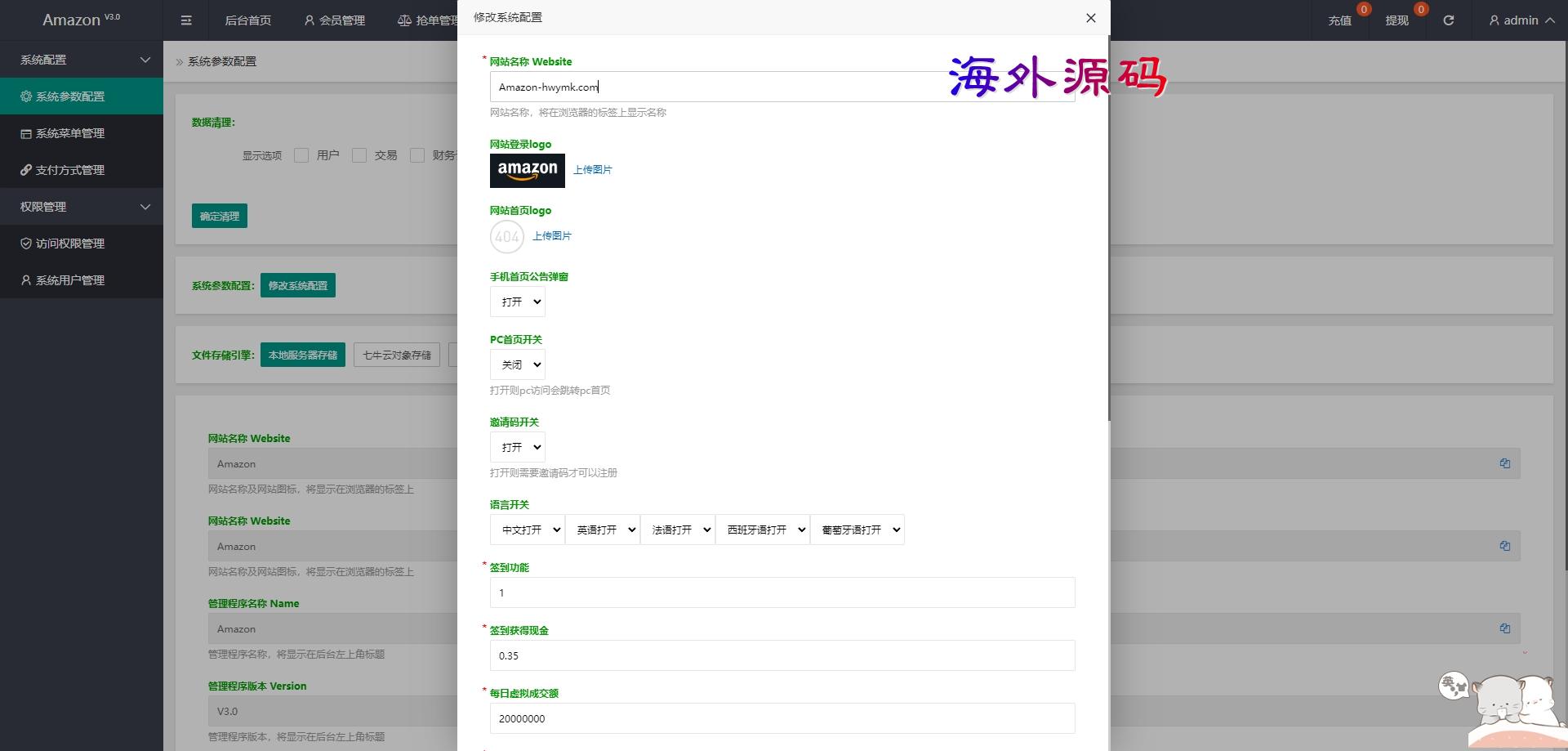Copy the second 网站名称 Website field value

click(x=1504, y=546)
